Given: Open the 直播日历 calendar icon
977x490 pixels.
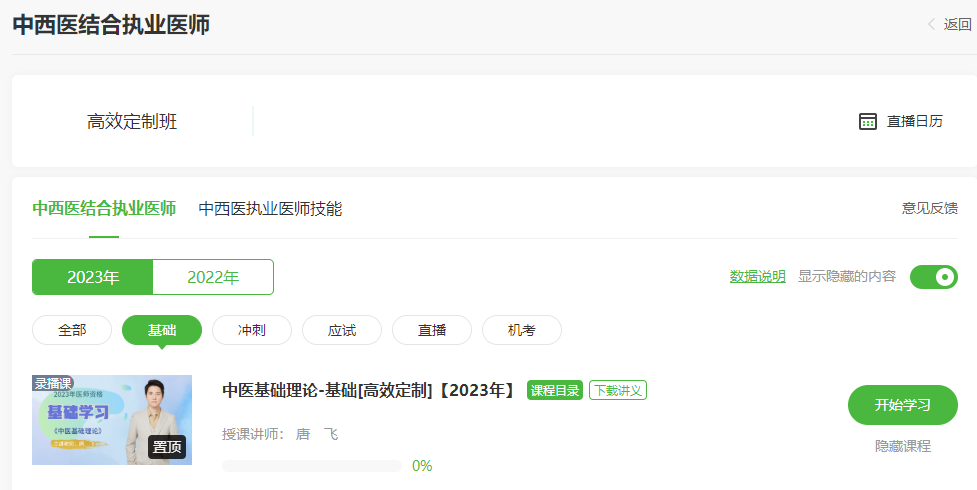Looking at the screenshot, I should [x=867, y=121].
